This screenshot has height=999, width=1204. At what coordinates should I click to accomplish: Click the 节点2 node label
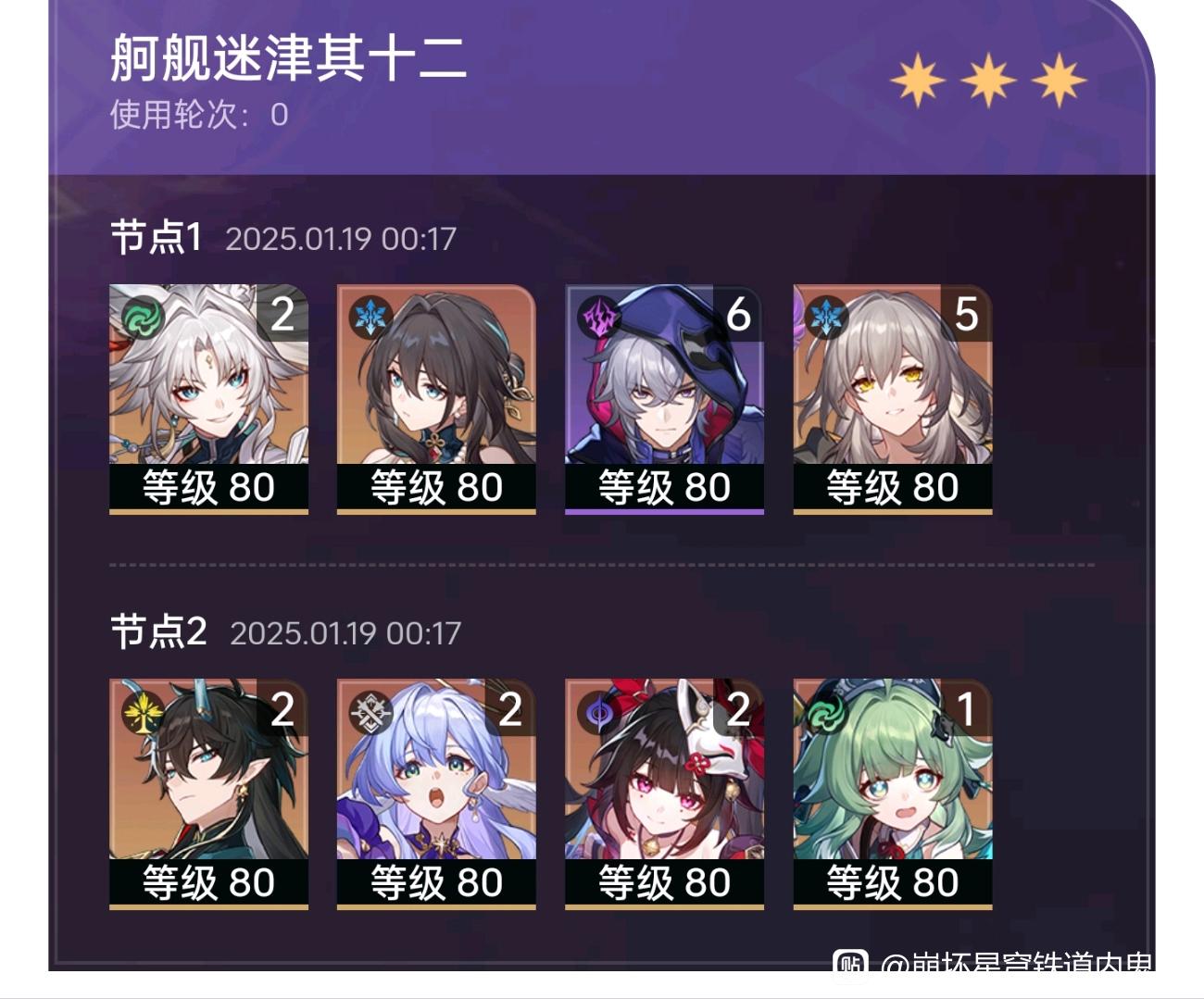pyautogui.click(x=158, y=632)
